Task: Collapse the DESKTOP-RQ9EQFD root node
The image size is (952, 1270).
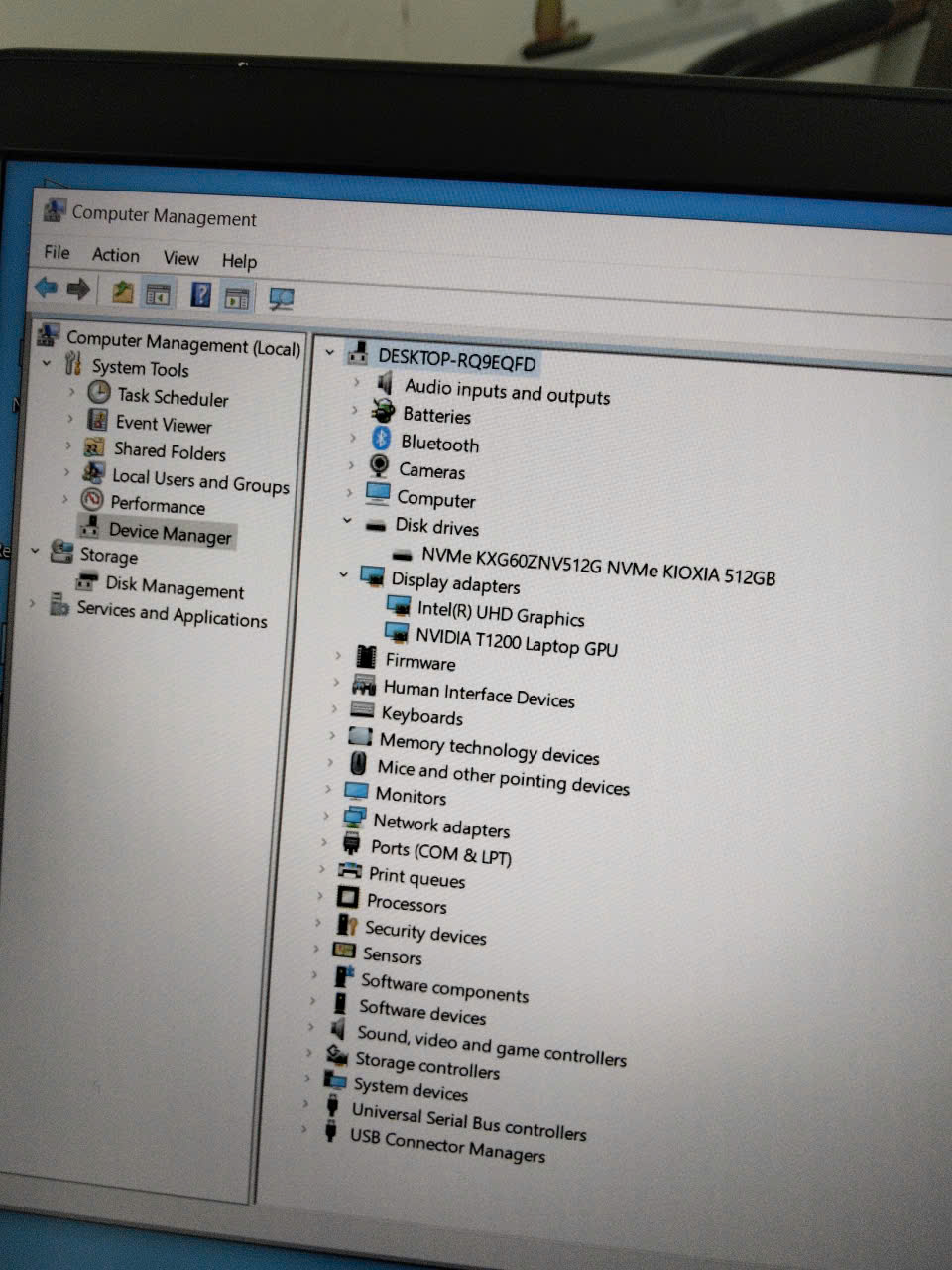Action: coord(330,352)
